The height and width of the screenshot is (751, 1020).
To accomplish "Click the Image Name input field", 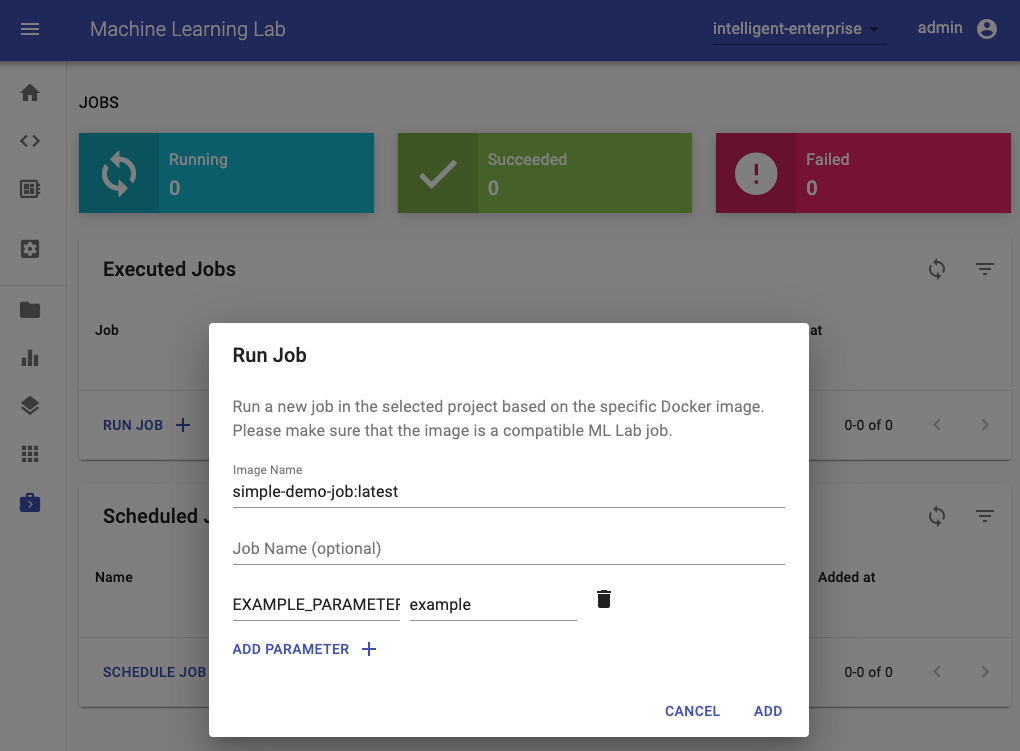I will coord(508,492).
